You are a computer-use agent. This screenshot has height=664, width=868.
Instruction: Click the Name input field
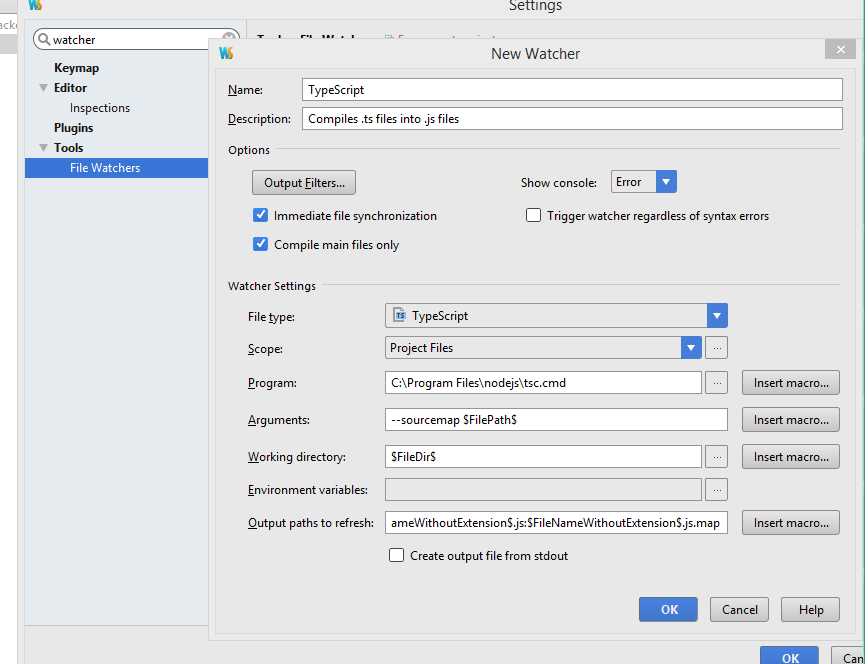[x=572, y=90]
